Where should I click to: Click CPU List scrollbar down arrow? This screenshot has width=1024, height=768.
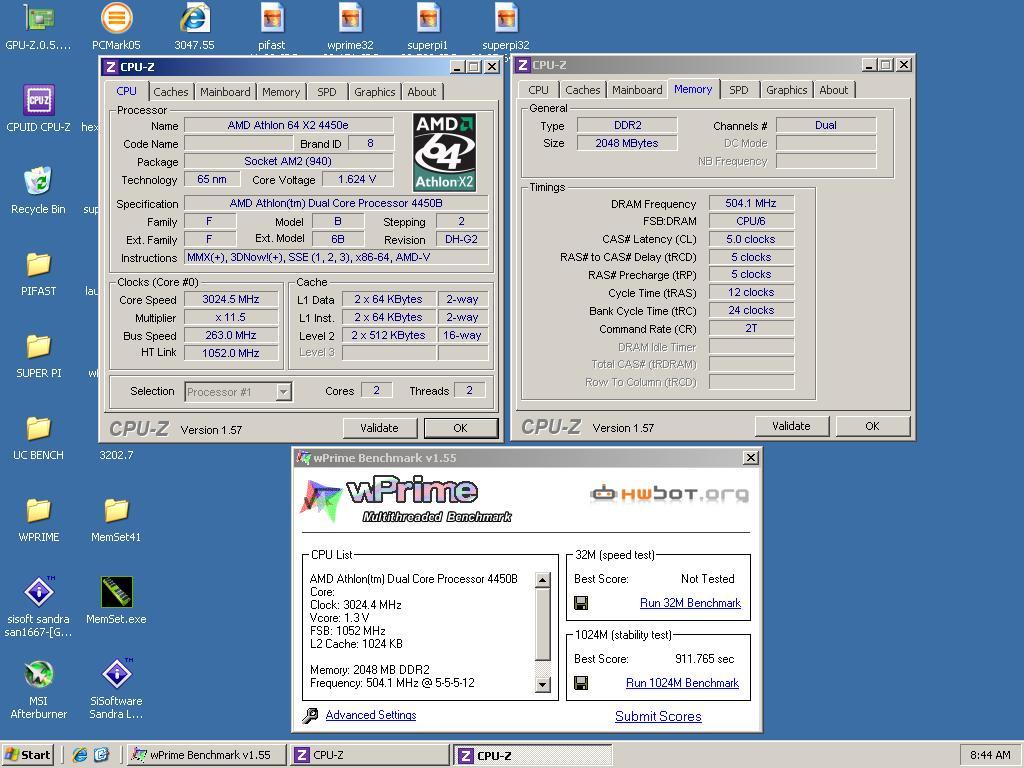pos(543,684)
